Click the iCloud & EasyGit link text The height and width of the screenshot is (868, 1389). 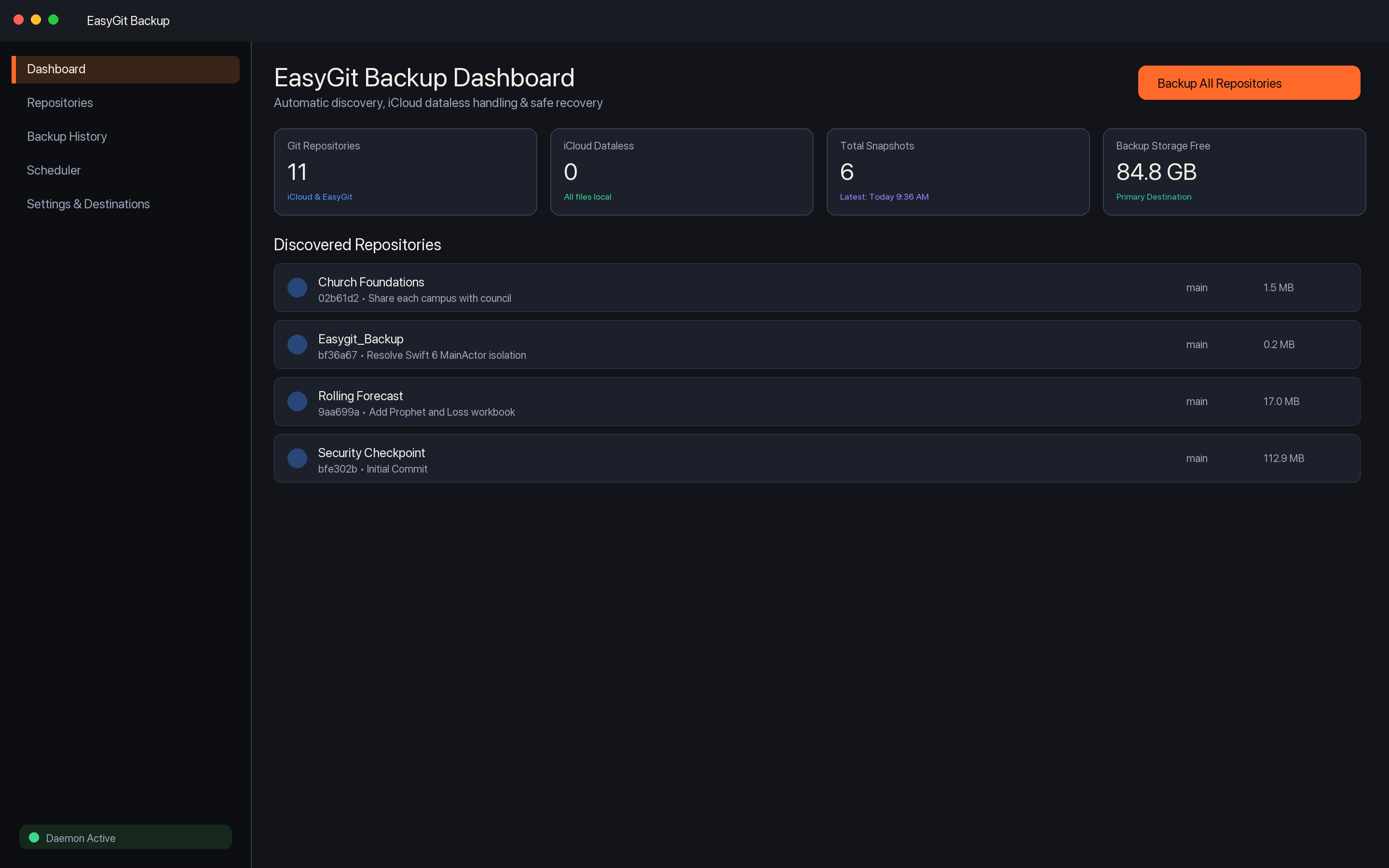tap(320, 197)
